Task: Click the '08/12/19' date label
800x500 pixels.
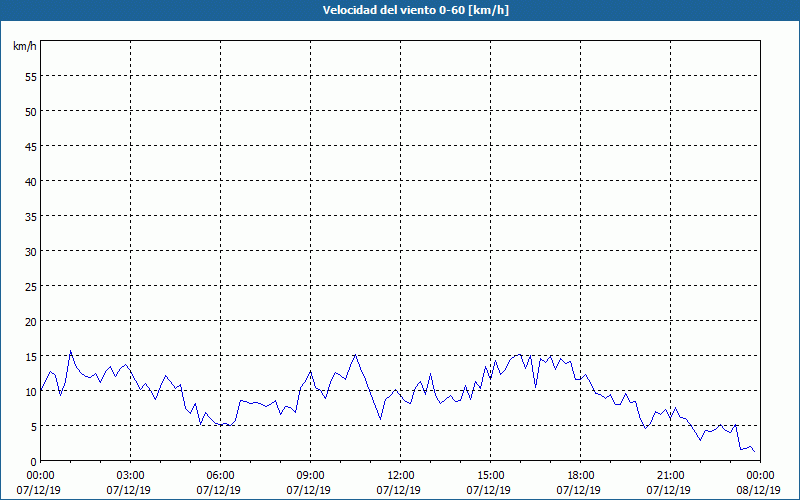Action: (758, 490)
